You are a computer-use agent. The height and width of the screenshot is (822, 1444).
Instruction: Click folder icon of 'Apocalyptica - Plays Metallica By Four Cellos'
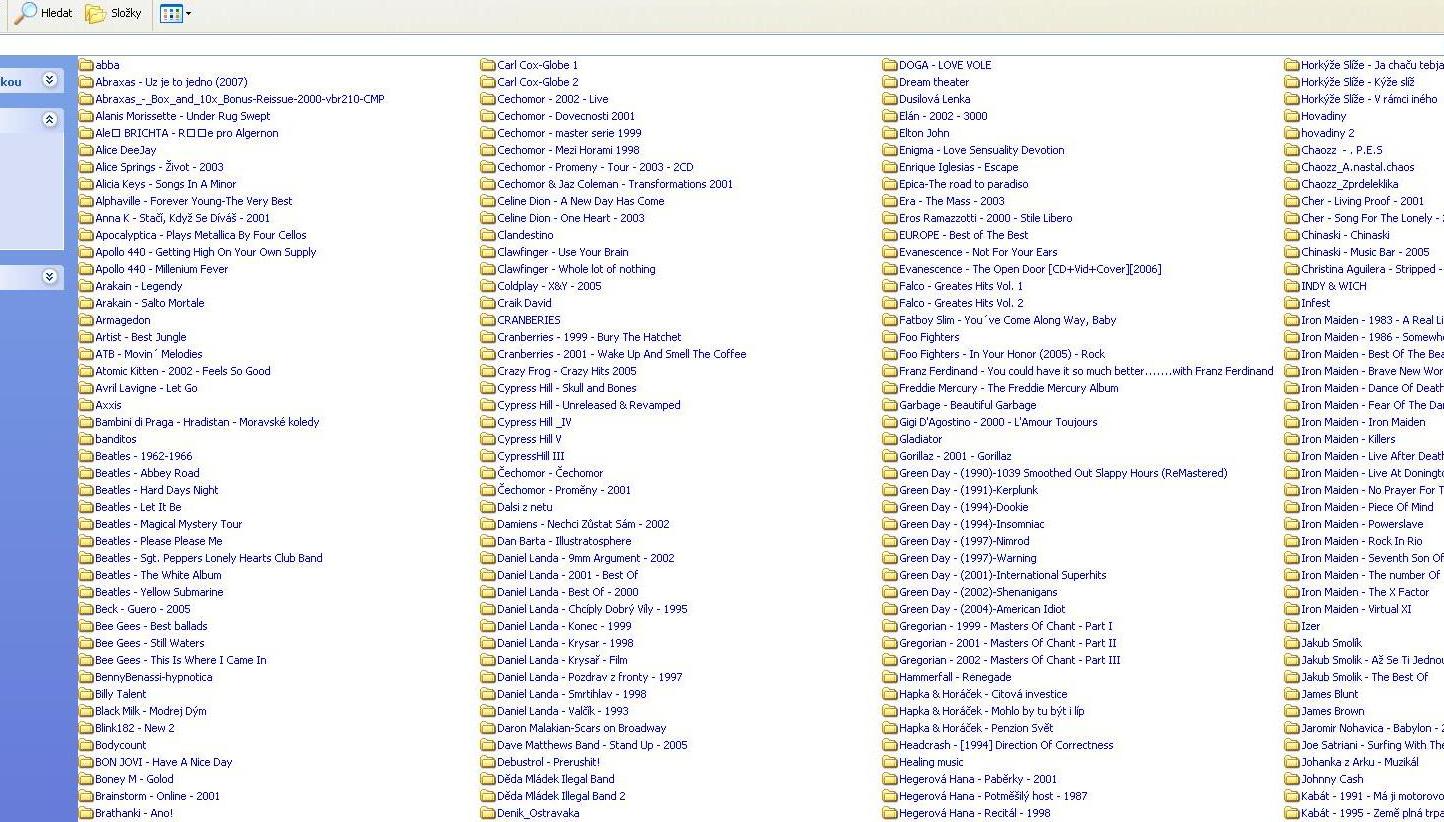[86, 235]
